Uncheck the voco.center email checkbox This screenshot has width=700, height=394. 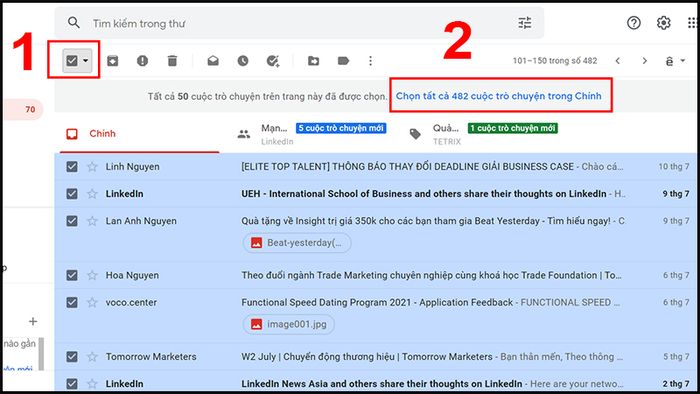(x=72, y=303)
